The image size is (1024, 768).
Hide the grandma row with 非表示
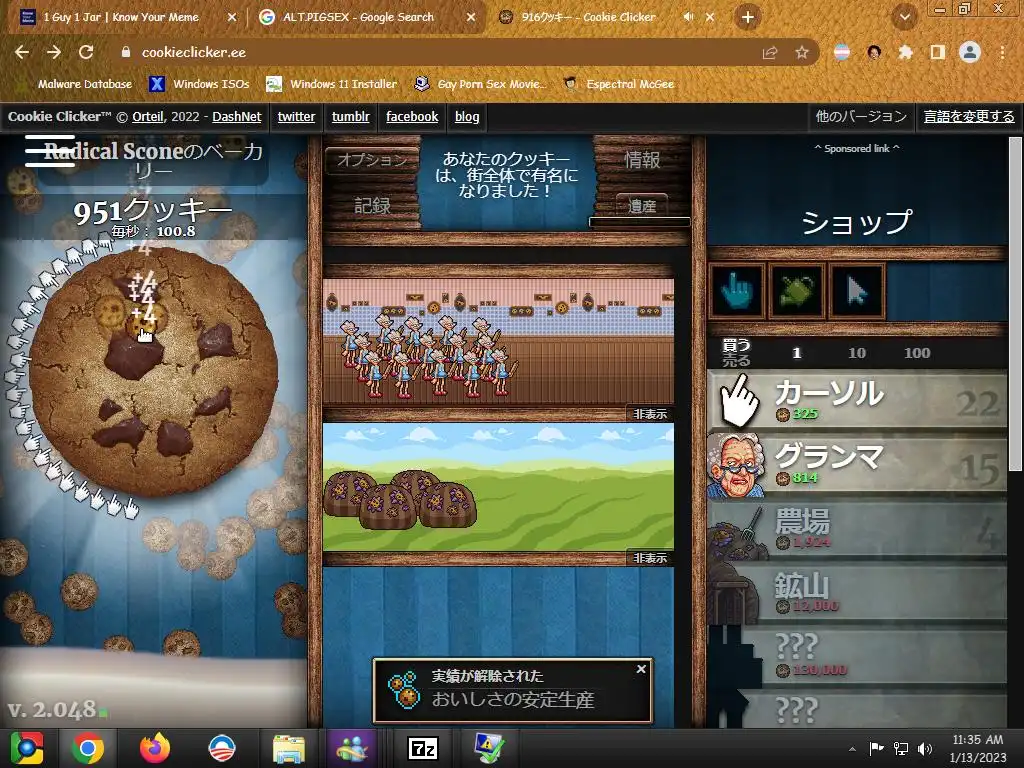[x=650, y=414]
